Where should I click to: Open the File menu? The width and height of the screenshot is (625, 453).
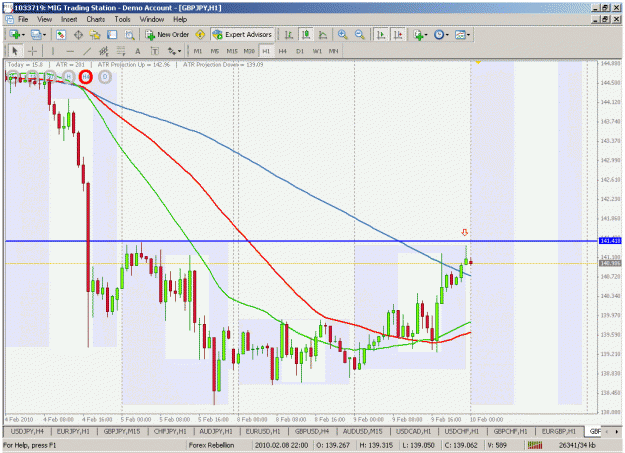click(x=23, y=19)
